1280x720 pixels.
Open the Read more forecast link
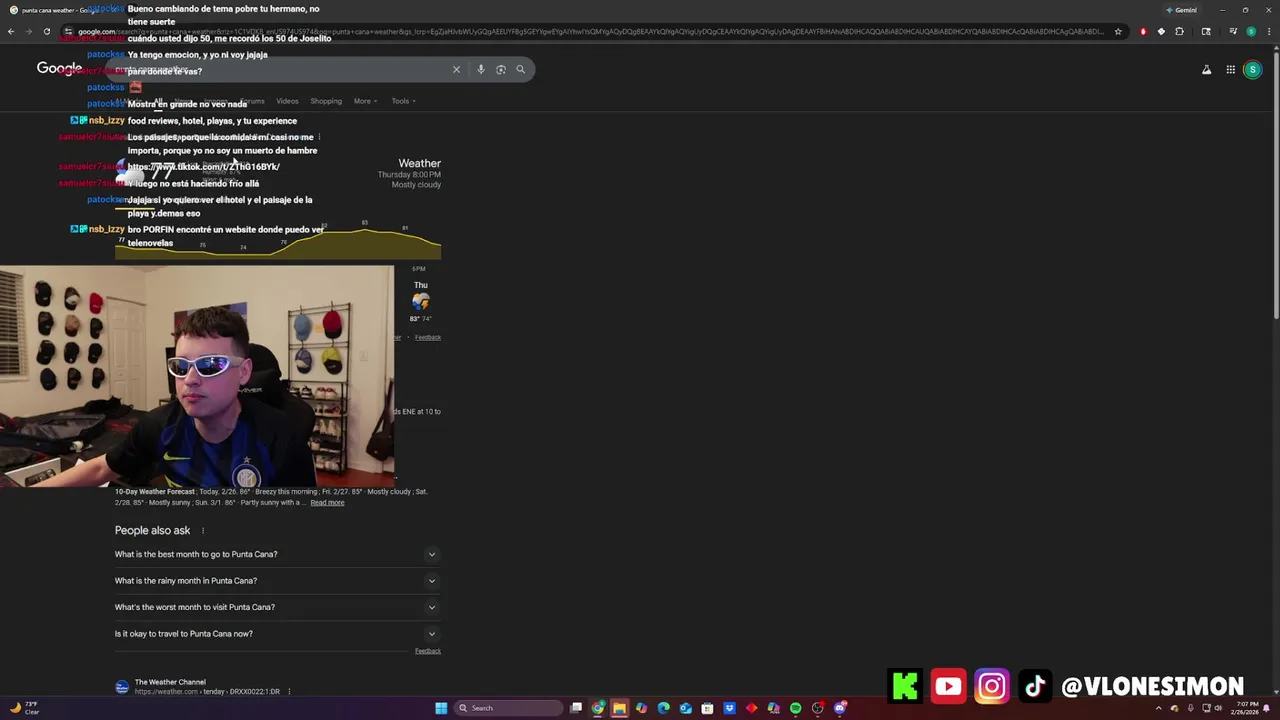point(327,502)
